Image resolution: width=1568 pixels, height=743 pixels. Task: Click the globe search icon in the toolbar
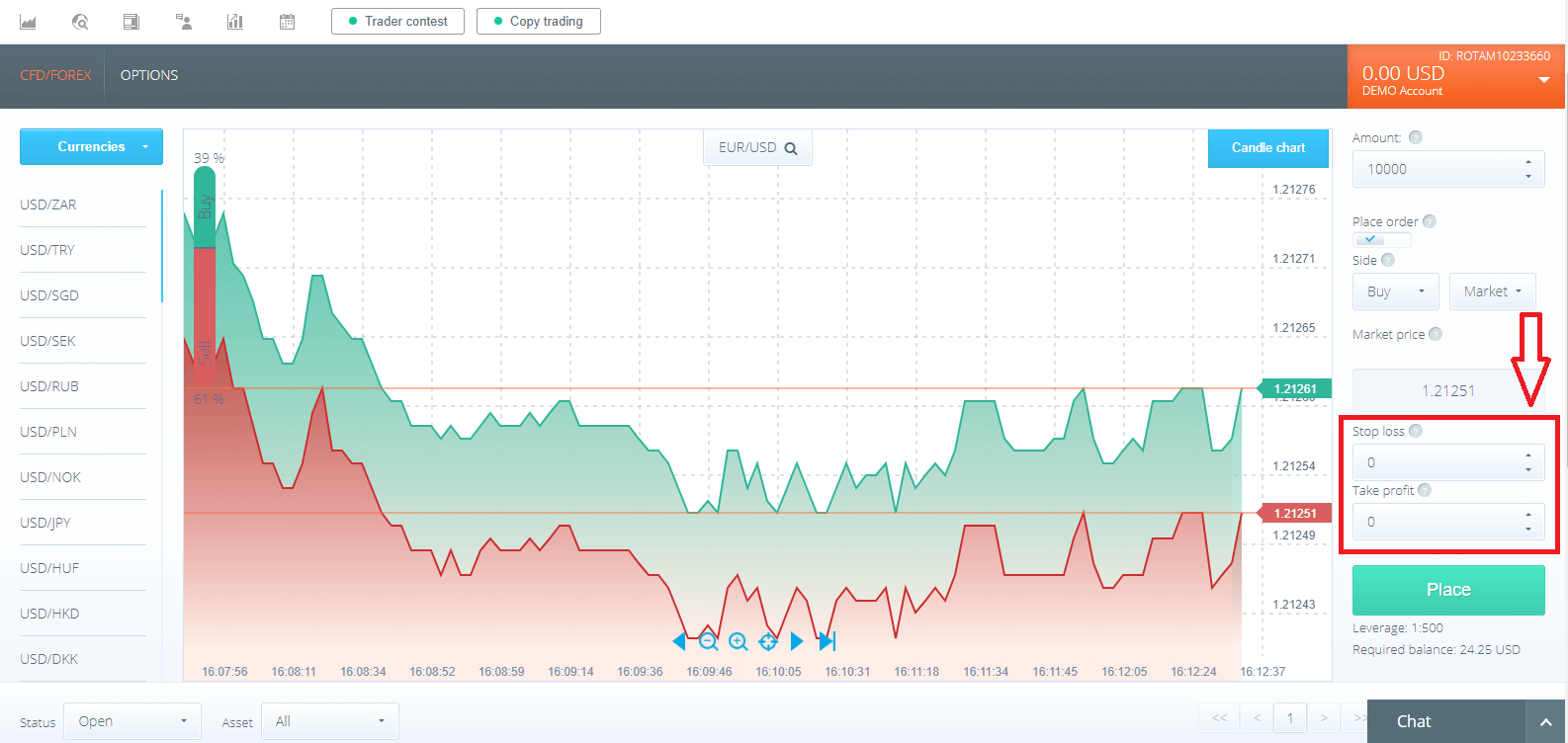[80, 22]
